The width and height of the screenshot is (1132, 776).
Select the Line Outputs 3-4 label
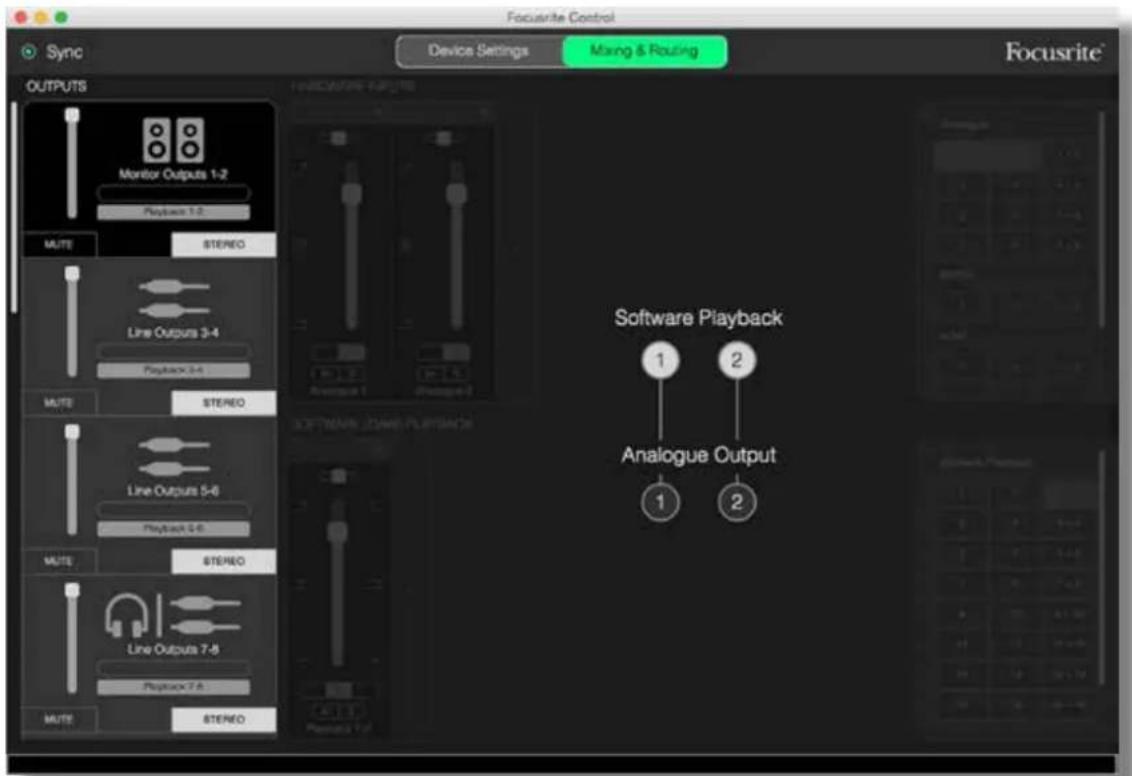pos(173,333)
